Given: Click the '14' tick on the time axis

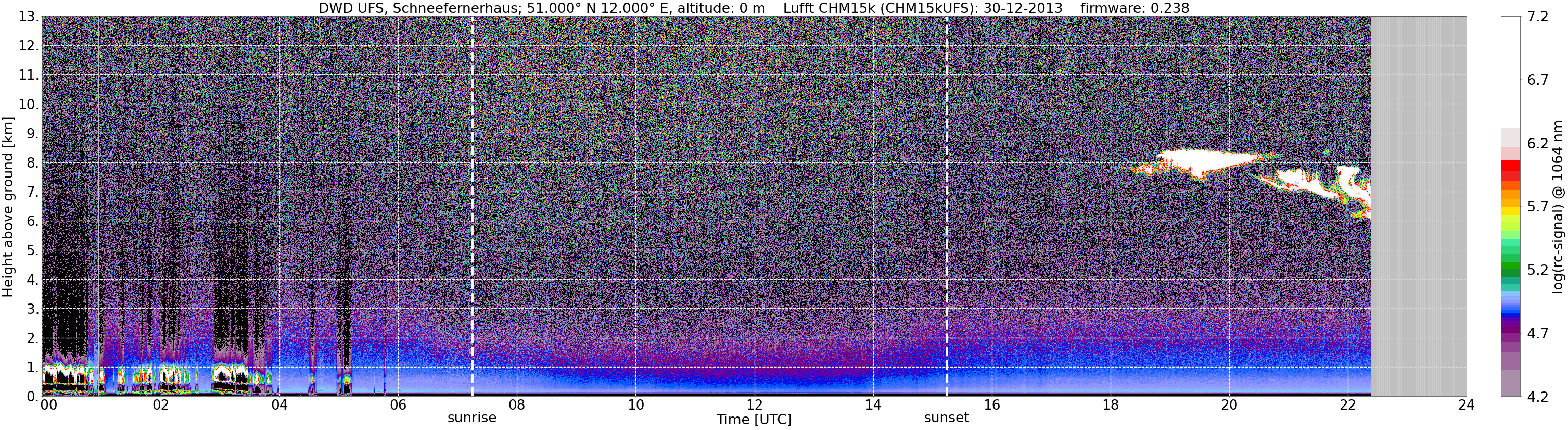Looking at the screenshot, I should [873, 405].
